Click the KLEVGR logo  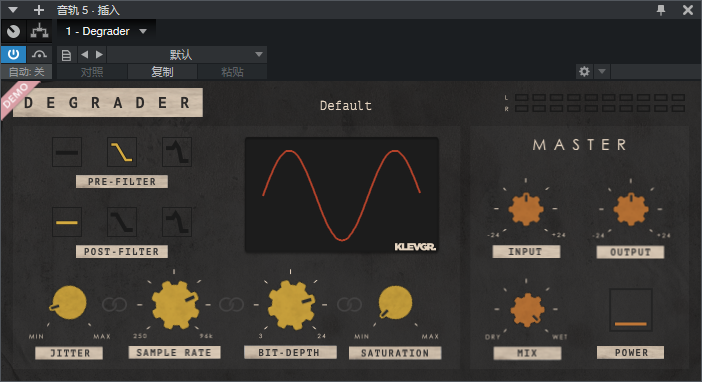(x=415, y=247)
